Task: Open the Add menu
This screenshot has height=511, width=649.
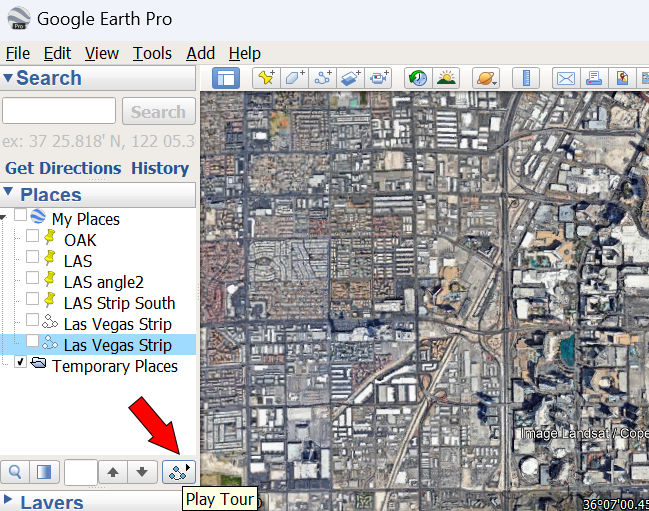Action: click(200, 53)
